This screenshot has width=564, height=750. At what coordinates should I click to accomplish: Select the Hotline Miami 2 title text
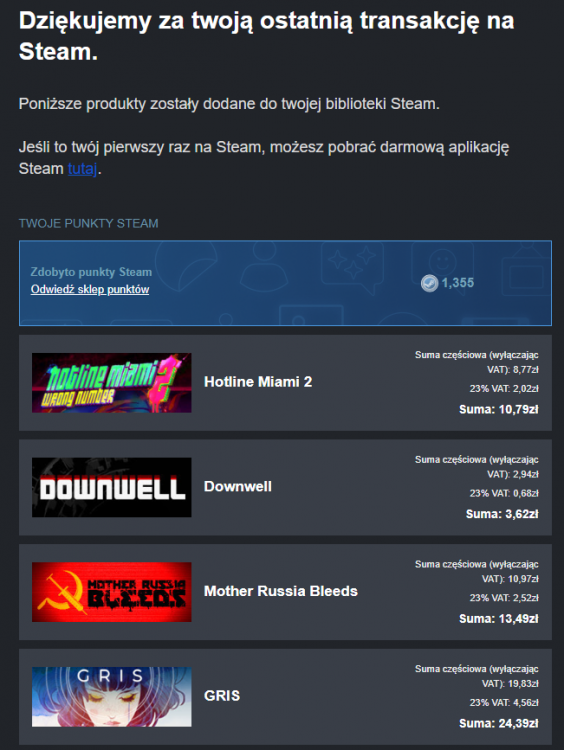point(258,382)
